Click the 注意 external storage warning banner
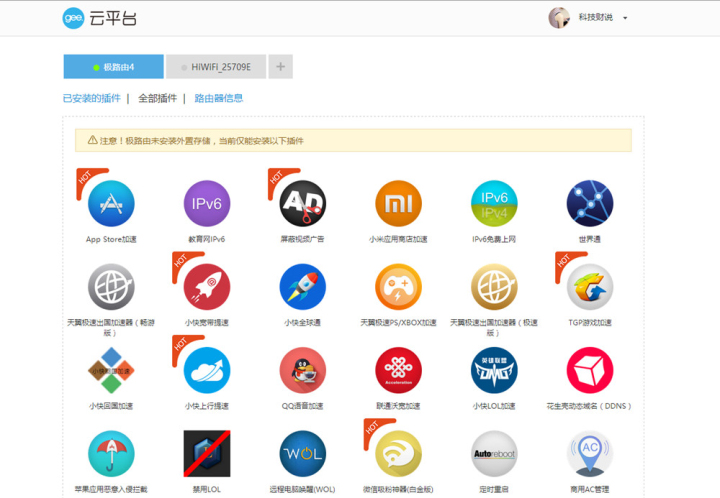Image resolution: width=720 pixels, height=498 pixels. pyautogui.click(x=354, y=140)
